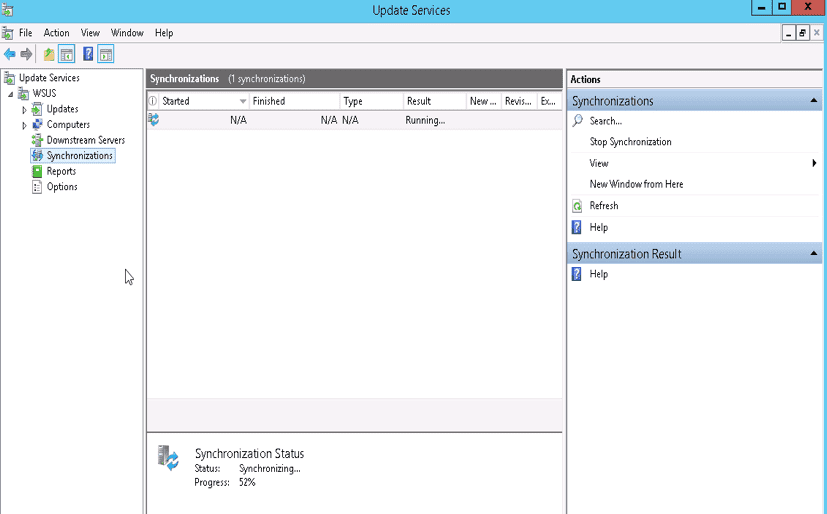Expand the Updates tree node arrow
The height and width of the screenshot is (514, 827).
click(25, 109)
